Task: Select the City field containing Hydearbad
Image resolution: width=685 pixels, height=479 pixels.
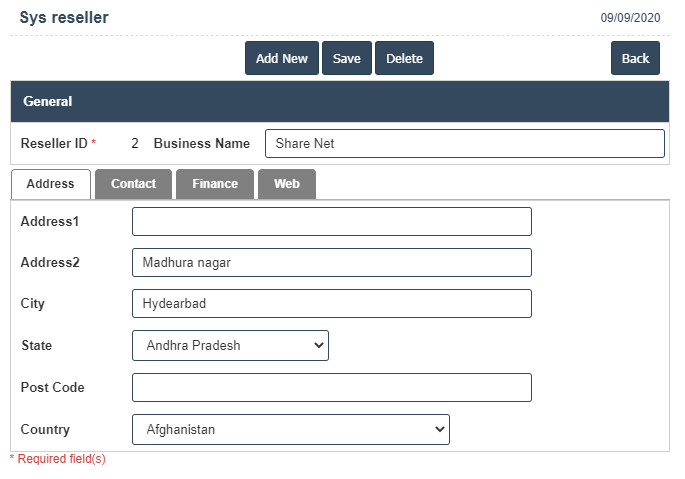Action: pyautogui.click(x=331, y=304)
